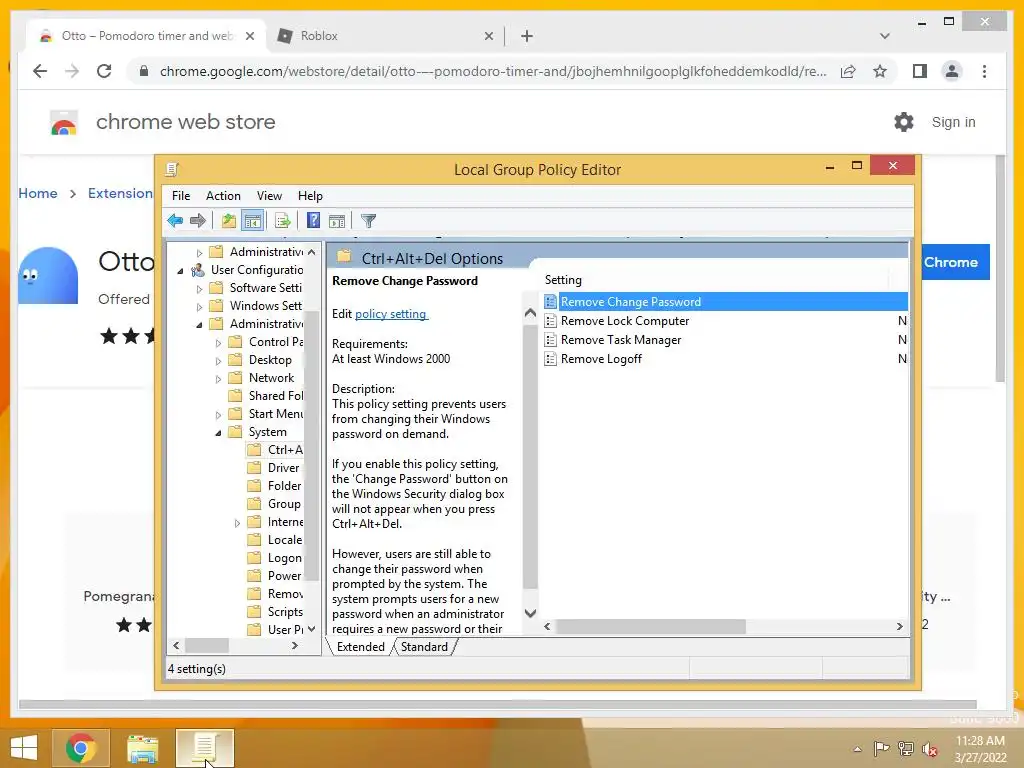Click Sign in on Chrome Web Store
The image size is (1024, 768).
[x=953, y=122]
